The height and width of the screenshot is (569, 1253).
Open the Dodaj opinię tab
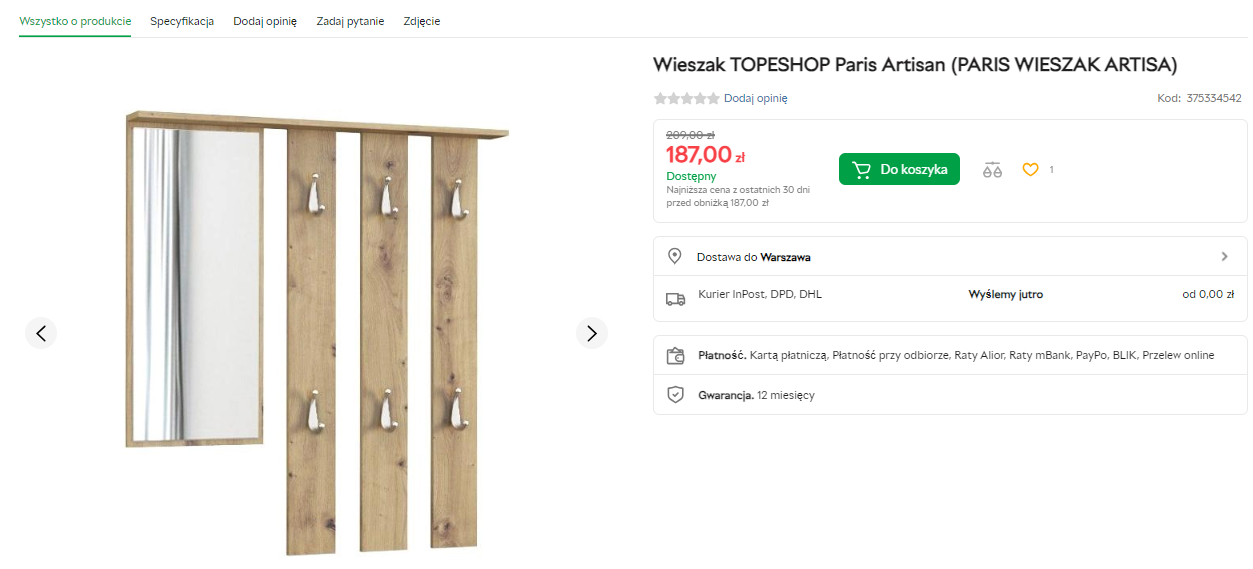coord(265,21)
